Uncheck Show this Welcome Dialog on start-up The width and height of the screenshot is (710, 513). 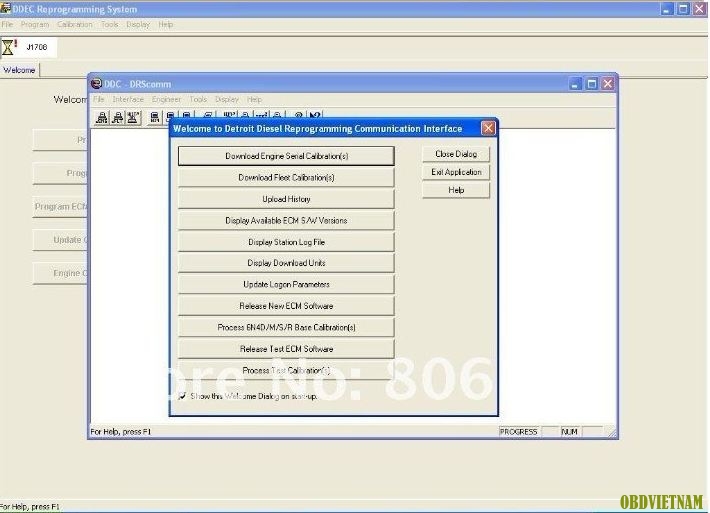tap(182, 396)
